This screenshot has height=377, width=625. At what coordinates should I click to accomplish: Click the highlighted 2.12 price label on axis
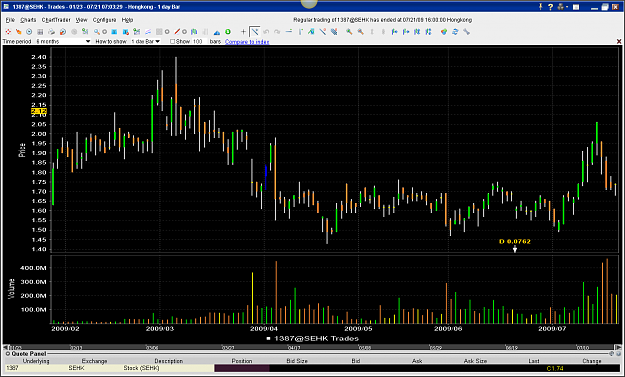tap(39, 111)
